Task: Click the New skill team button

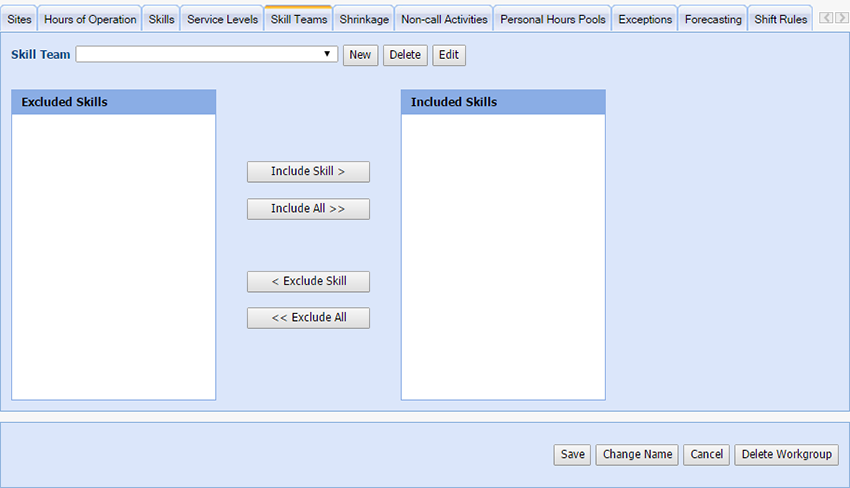Action: pos(360,55)
